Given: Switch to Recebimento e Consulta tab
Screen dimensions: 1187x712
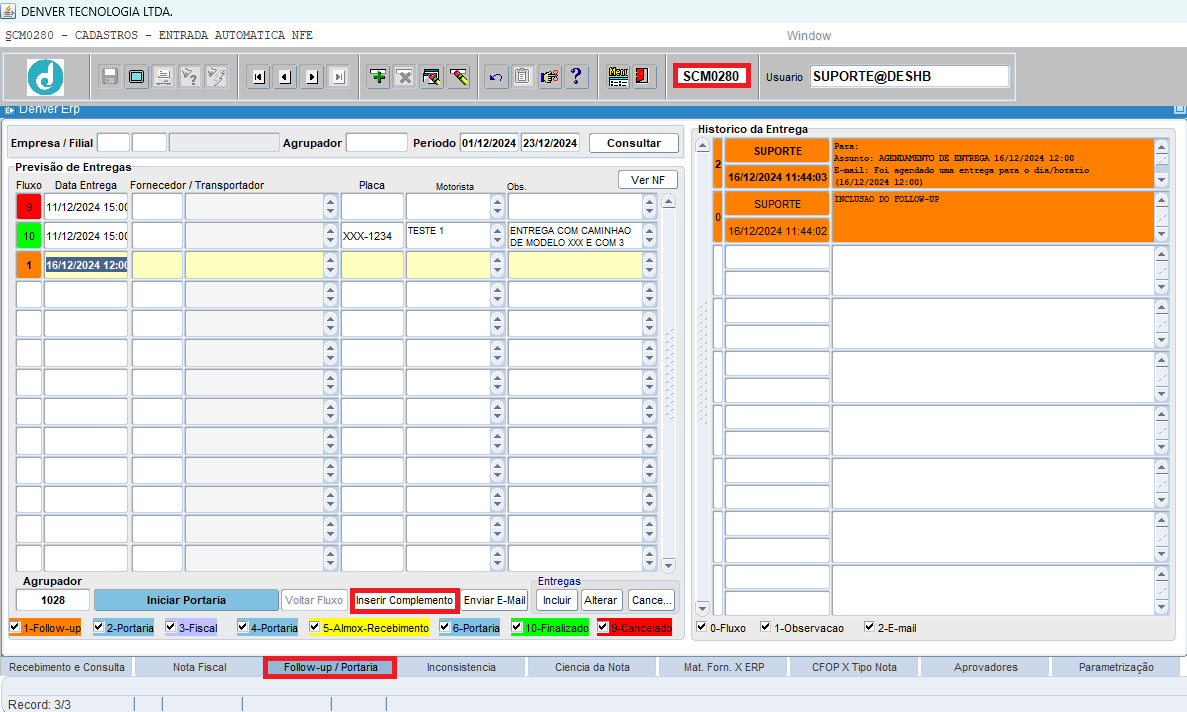Looking at the screenshot, I should pos(67,667).
